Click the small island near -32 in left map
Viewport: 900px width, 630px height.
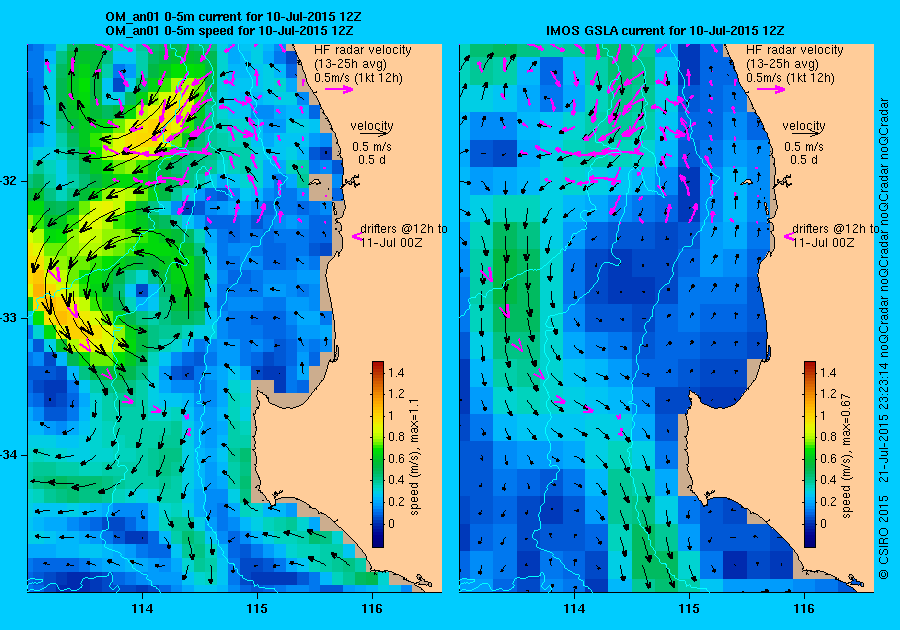(316, 182)
